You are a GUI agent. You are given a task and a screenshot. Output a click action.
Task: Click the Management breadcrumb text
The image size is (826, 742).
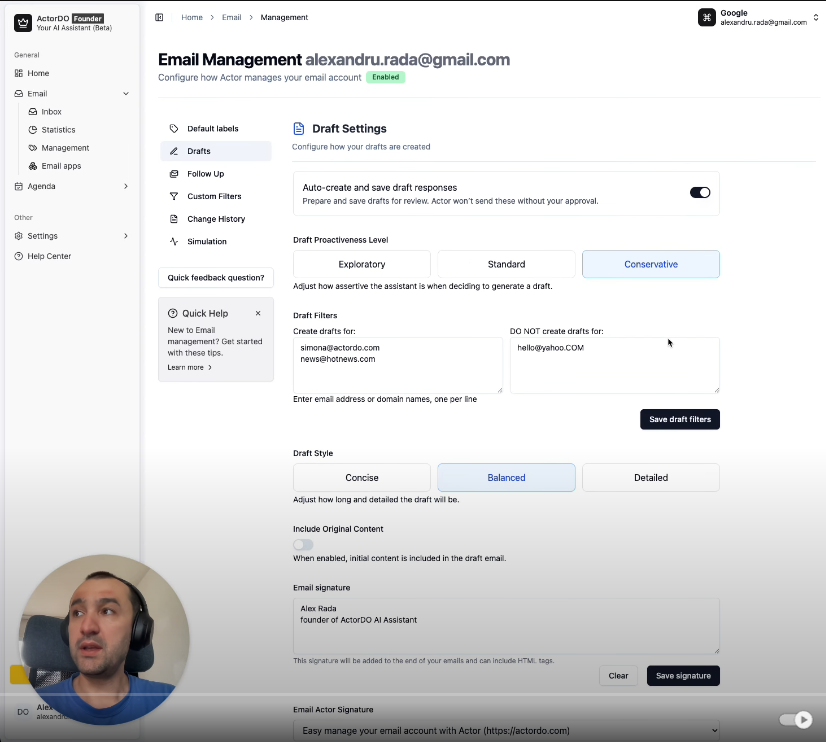pos(284,17)
